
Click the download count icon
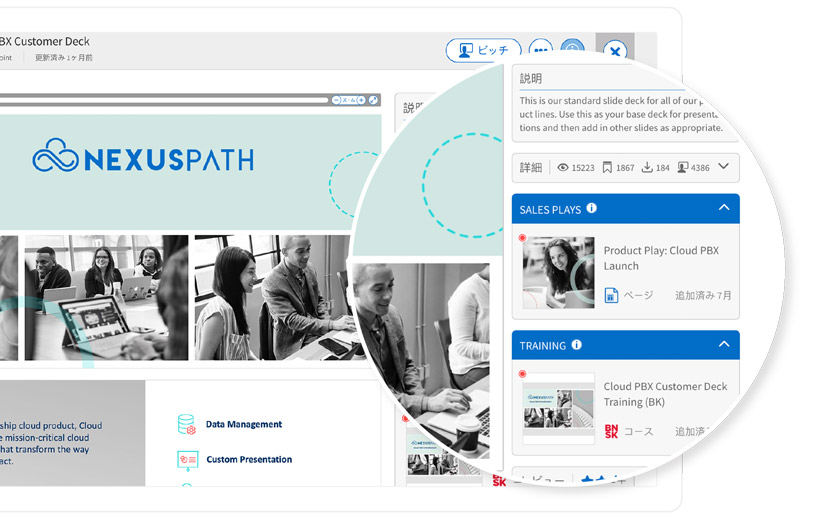point(647,167)
